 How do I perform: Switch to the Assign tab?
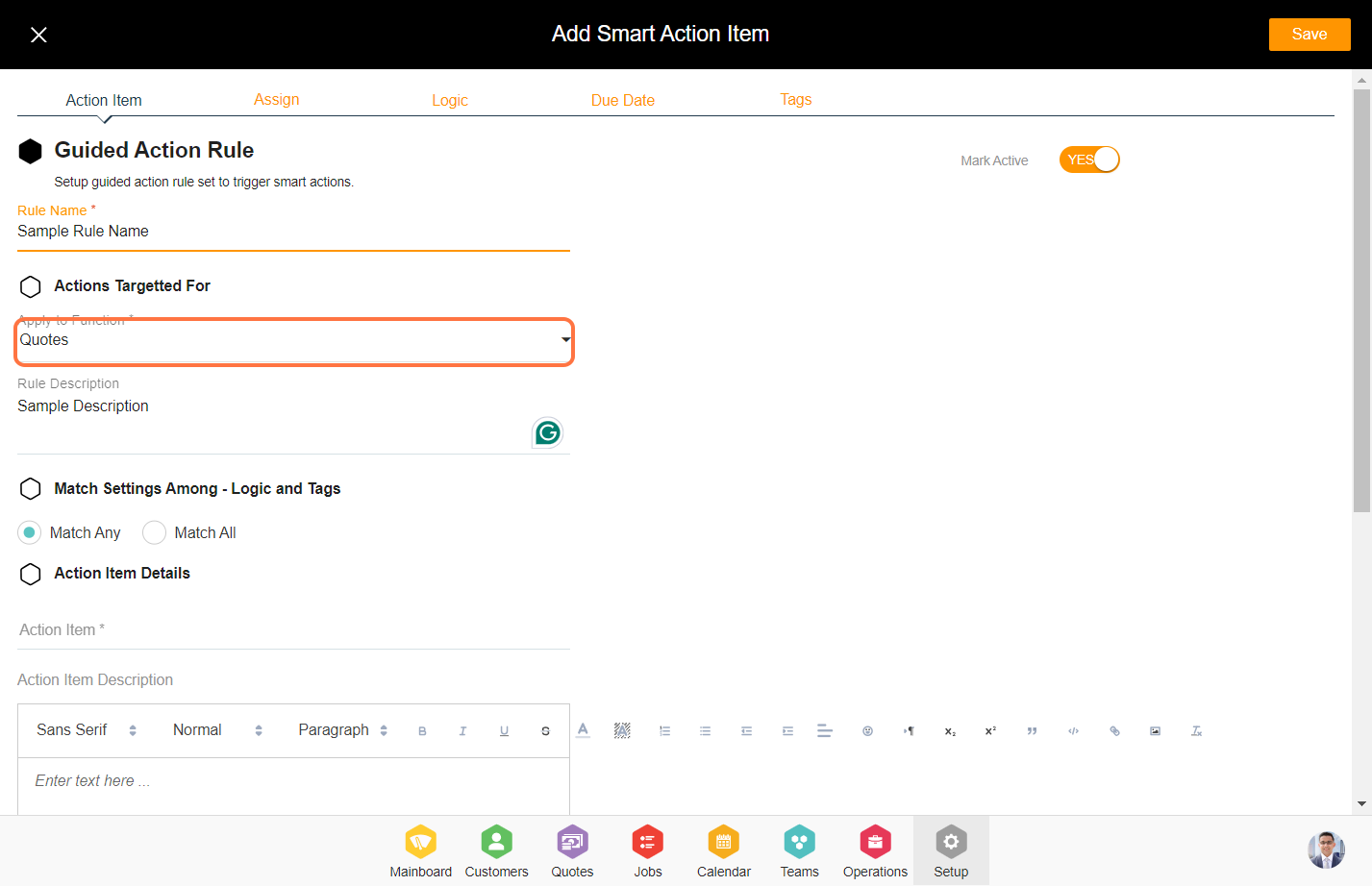point(277,100)
